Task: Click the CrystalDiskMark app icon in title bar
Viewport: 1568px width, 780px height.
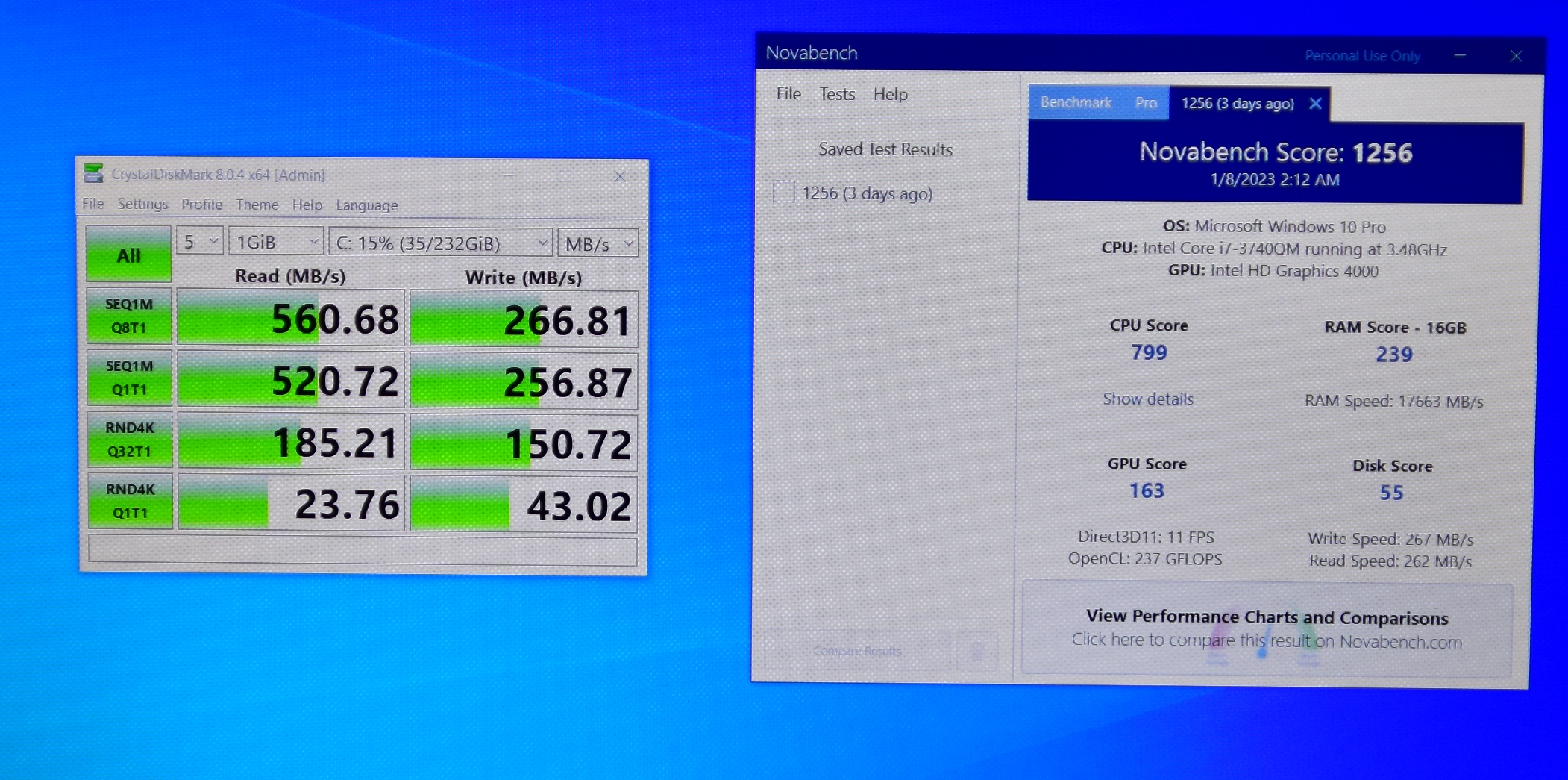Action: point(93,174)
